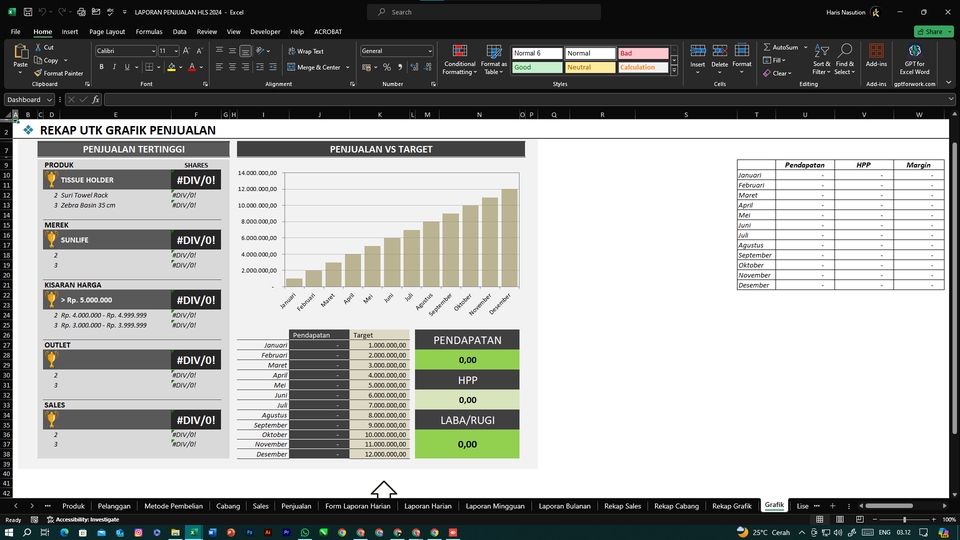Image resolution: width=960 pixels, height=540 pixels.
Task: Open the Clear dropdown
Action: [x=778, y=73]
